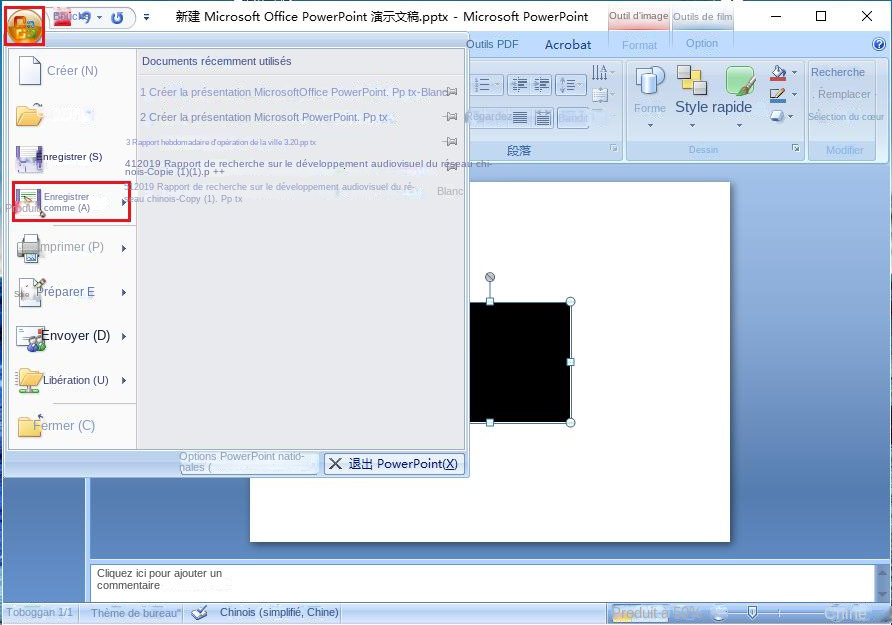Select the Forme insert shape tool
This screenshot has width=892, height=625.
click(651, 87)
